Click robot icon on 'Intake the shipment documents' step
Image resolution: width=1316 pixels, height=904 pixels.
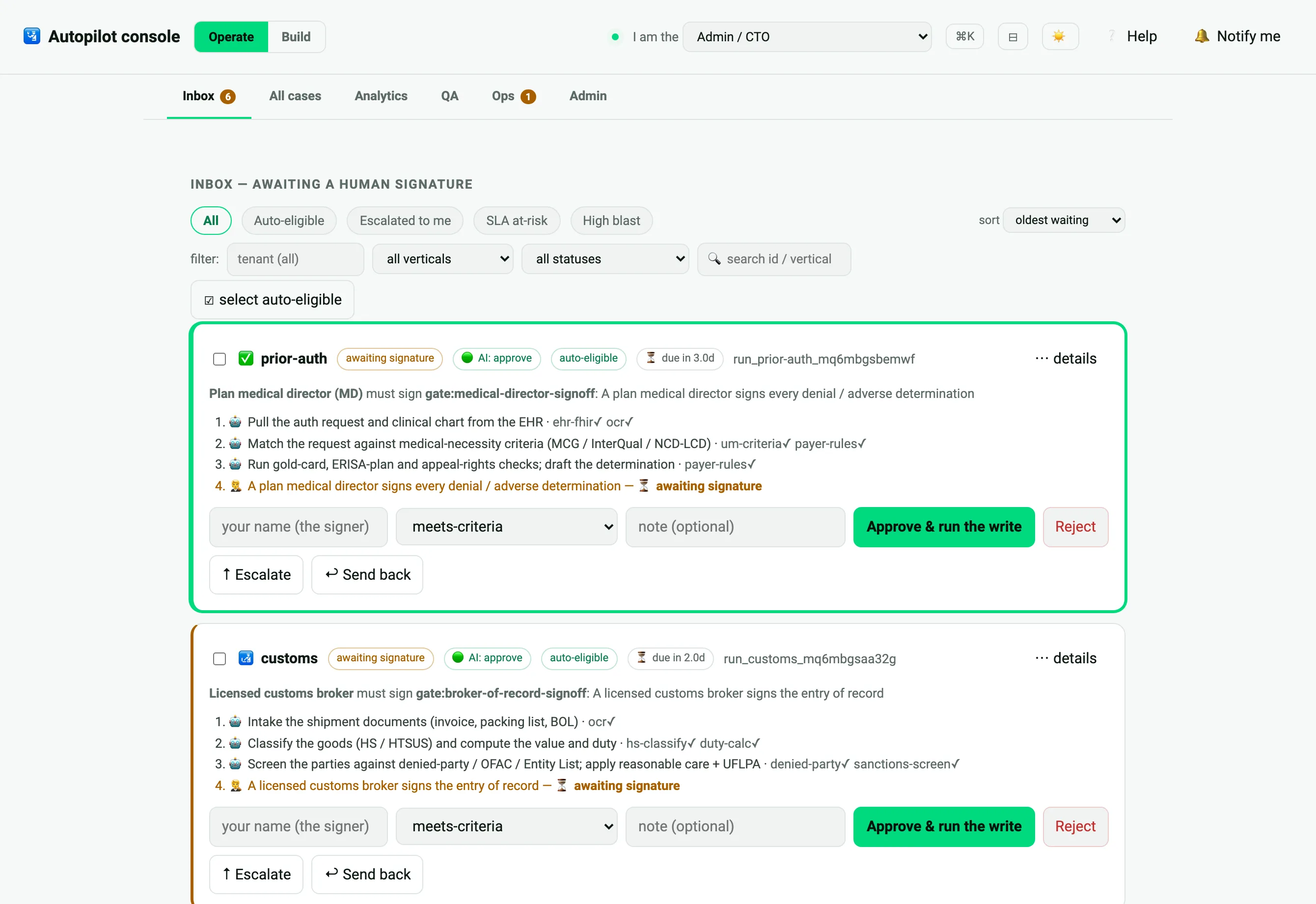tap(235, 722)
